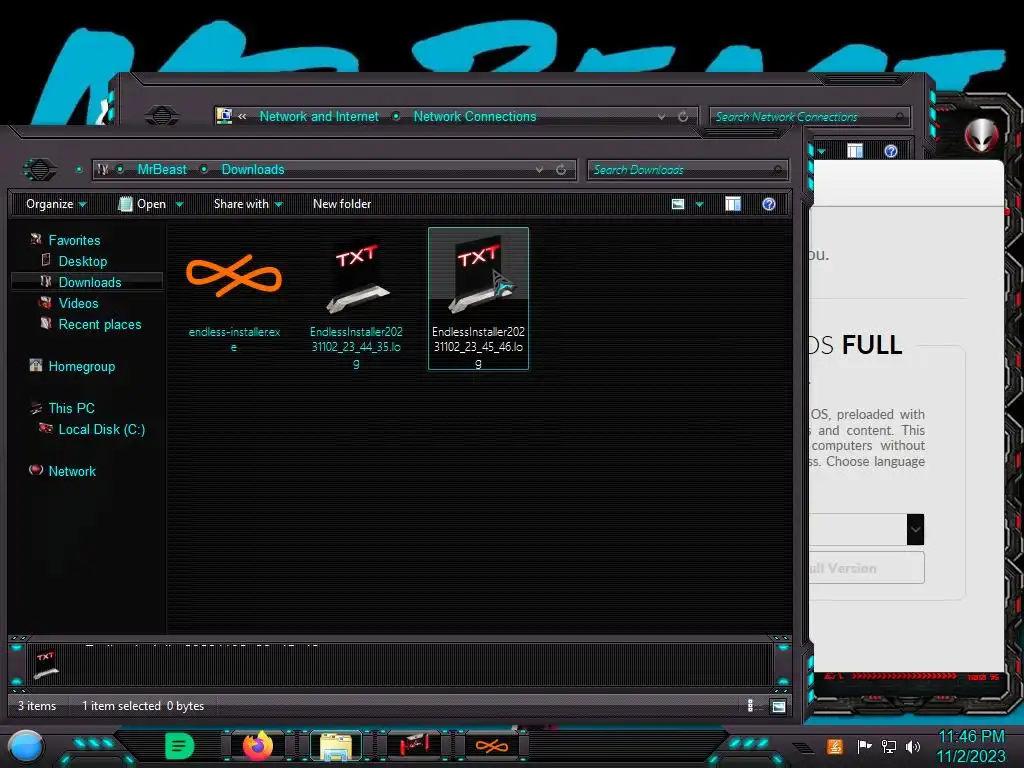The image size is (1024, 768).
Task: Toggle the preview pane in Downloads window
Action: pyautogui.click(x=733, y=204)
